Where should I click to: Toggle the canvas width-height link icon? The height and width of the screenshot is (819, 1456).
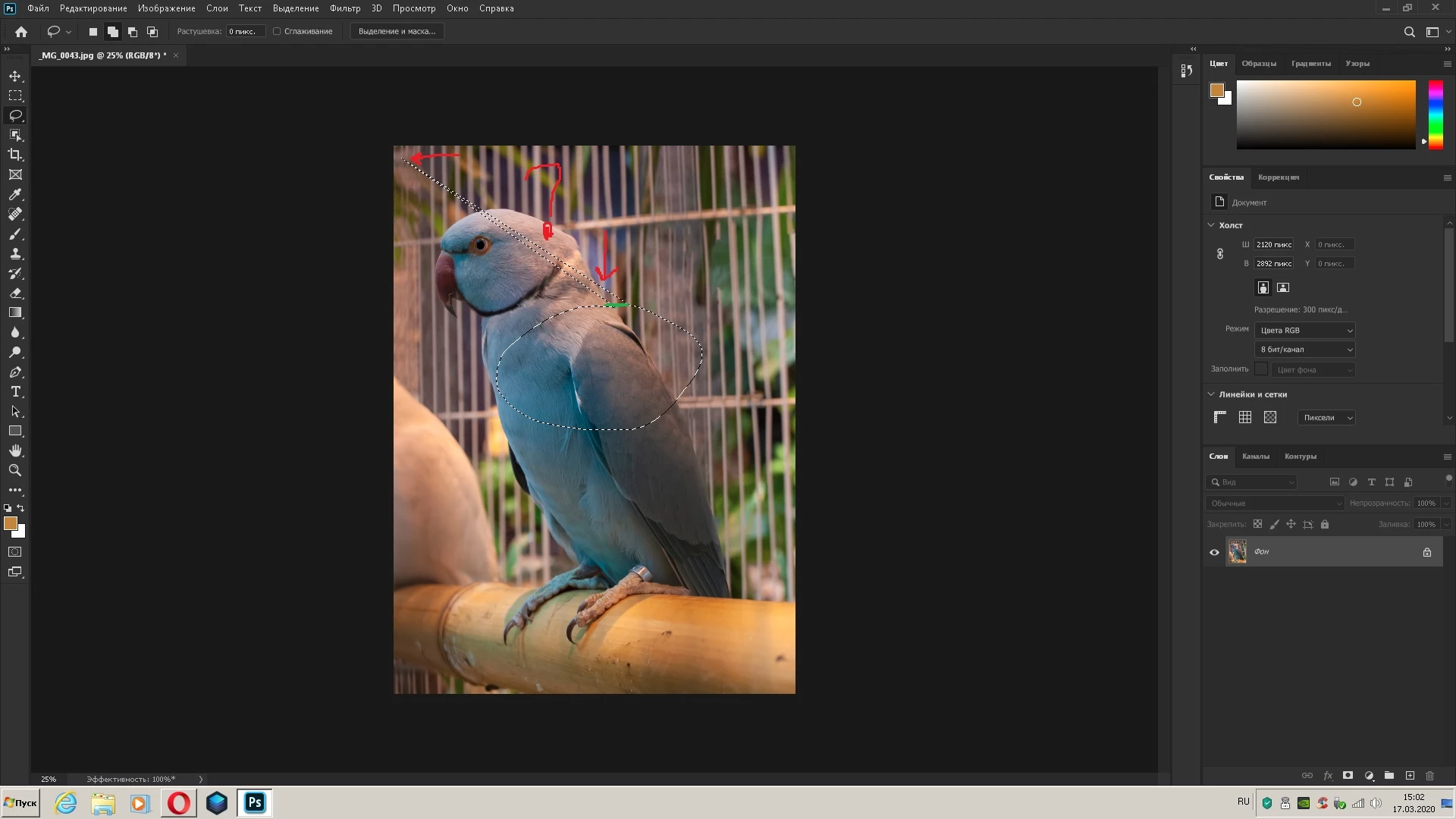point(1220,254)
